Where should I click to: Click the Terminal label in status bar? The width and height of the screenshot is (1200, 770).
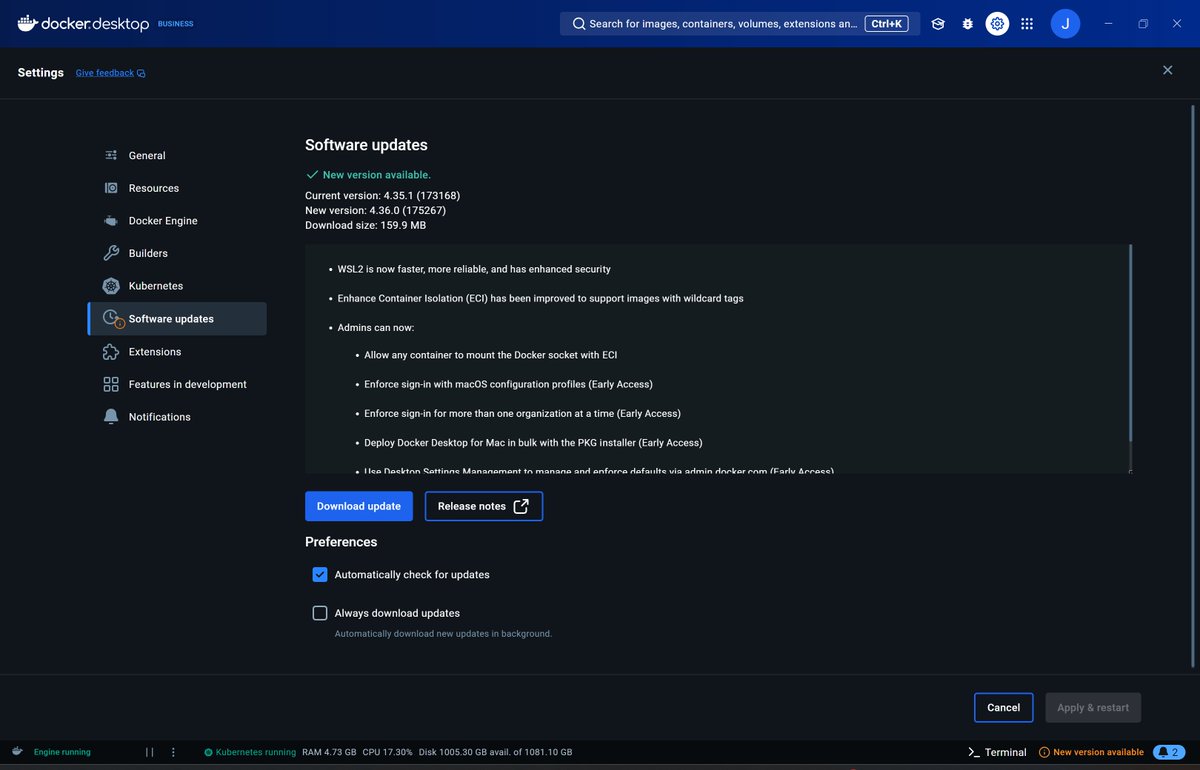click(1006, 752)
